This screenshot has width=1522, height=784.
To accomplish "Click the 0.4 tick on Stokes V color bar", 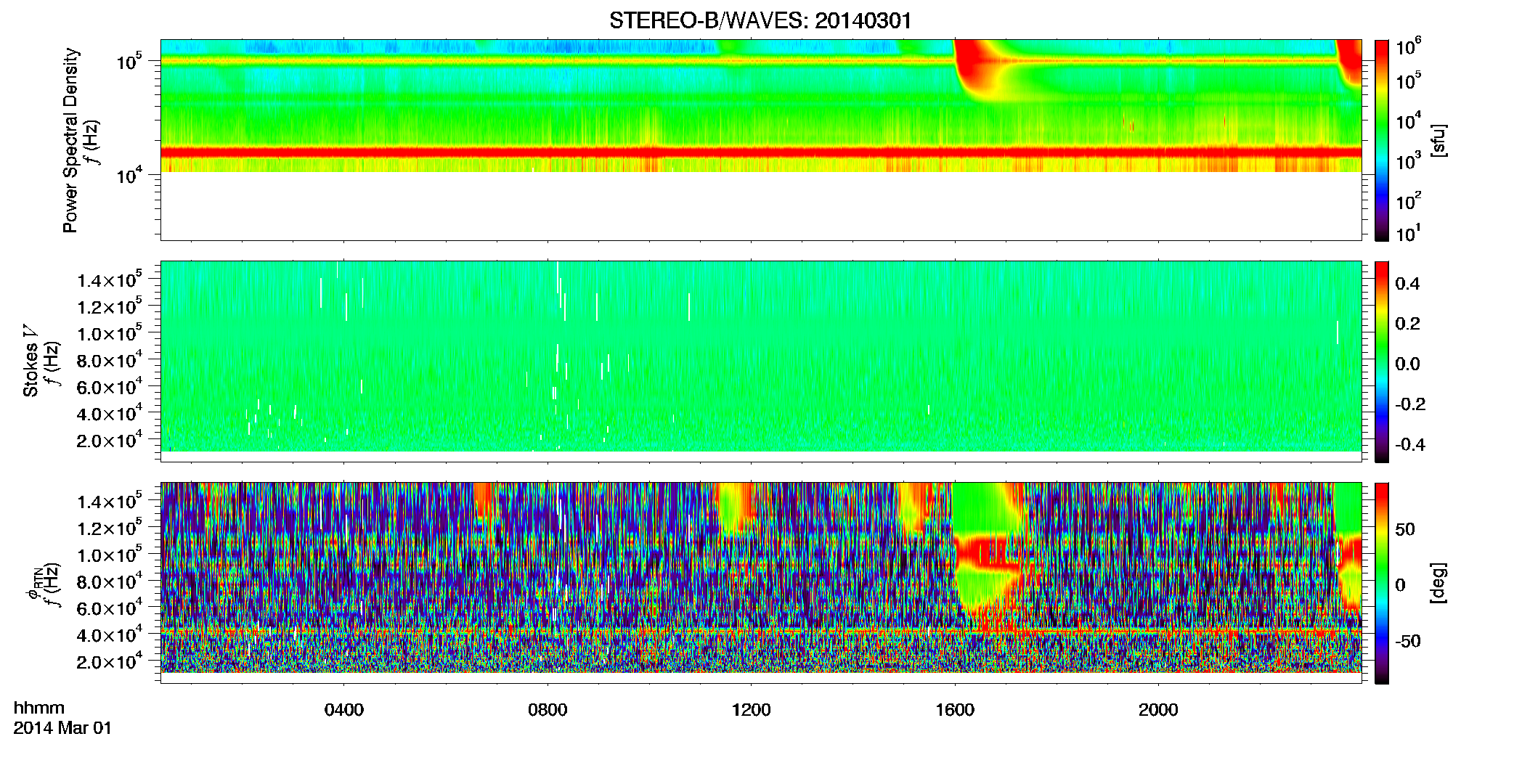I will pyautogui.click(x=1407, y=284).
